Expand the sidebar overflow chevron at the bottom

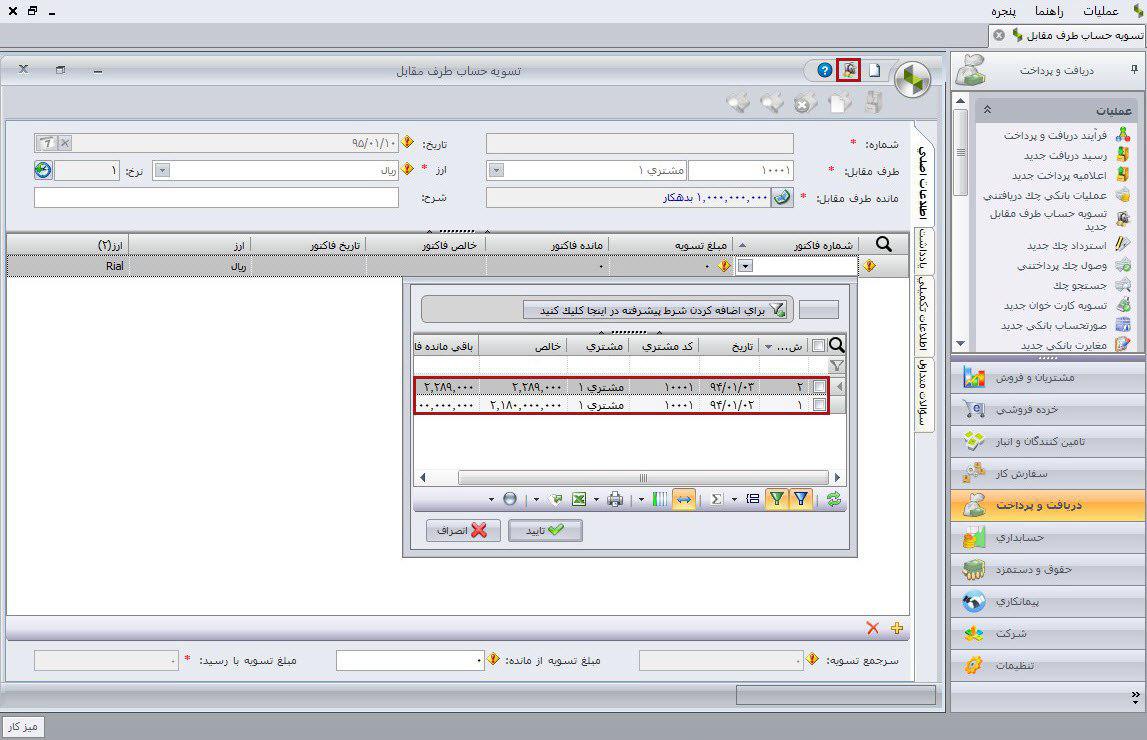[1135, 698]
